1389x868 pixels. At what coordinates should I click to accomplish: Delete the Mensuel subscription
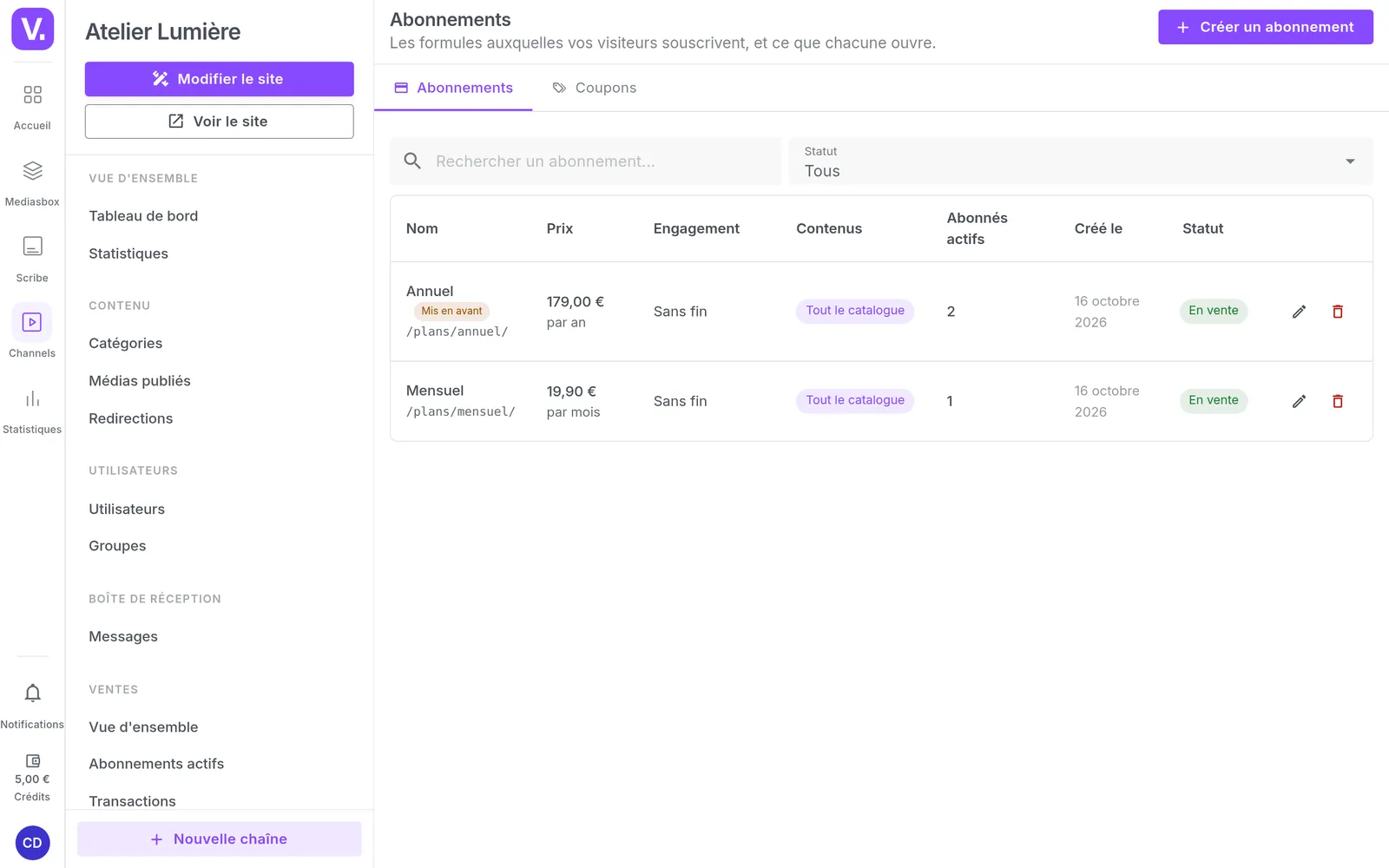click(1338, 401)
